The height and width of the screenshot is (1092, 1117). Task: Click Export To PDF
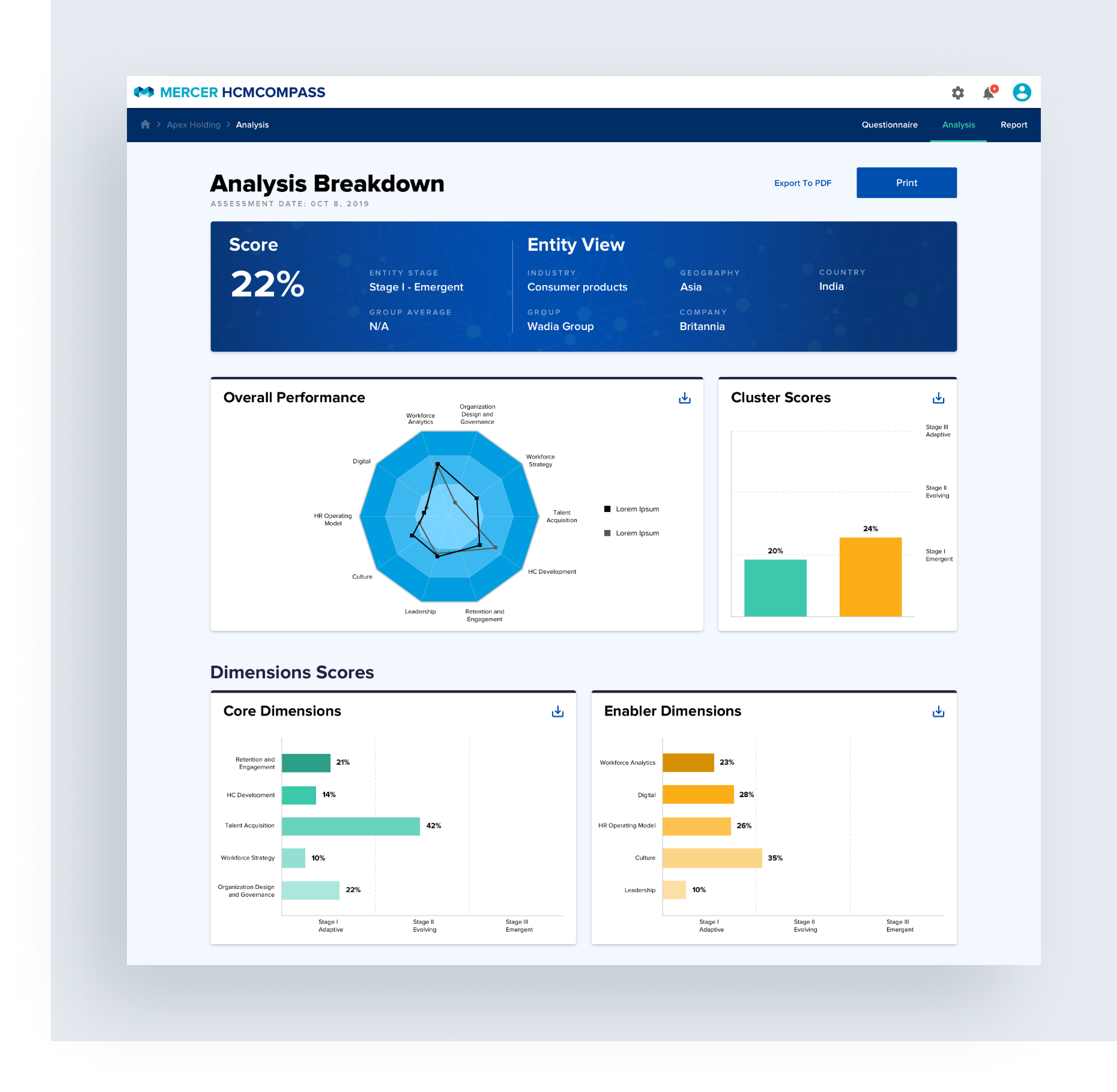[803, 183]
